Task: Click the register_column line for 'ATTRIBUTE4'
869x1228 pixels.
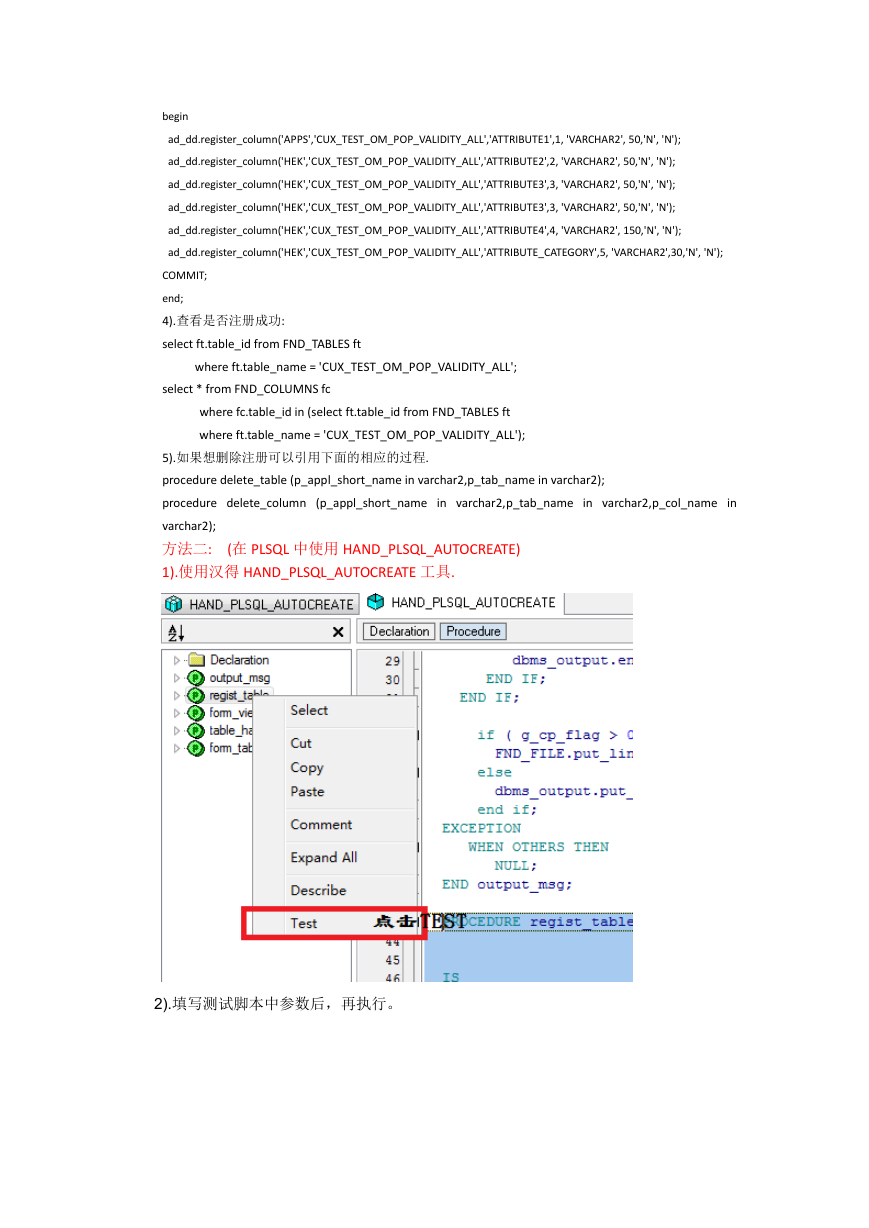Action: (424, 230)
